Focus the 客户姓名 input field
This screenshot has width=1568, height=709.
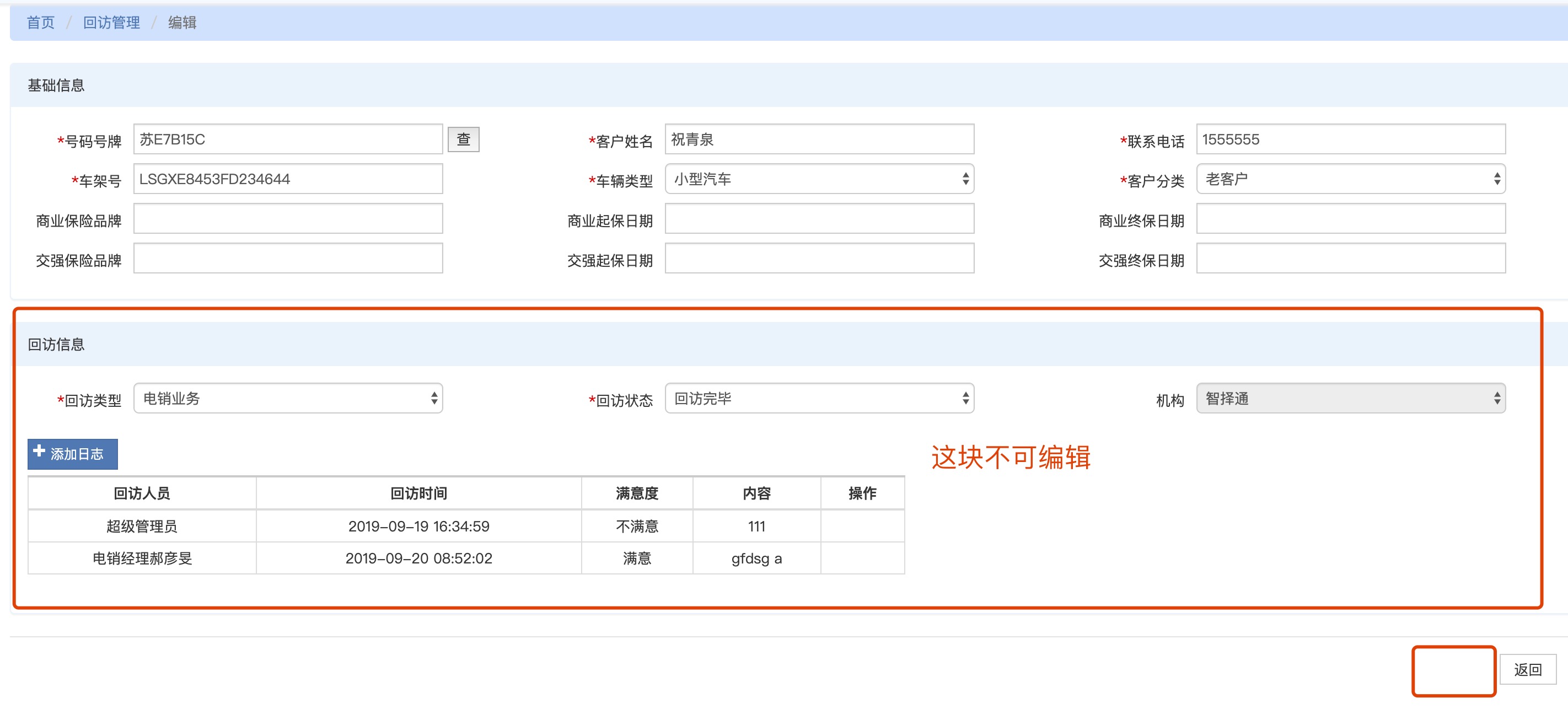pyautogui.click(x=819, y=139)
